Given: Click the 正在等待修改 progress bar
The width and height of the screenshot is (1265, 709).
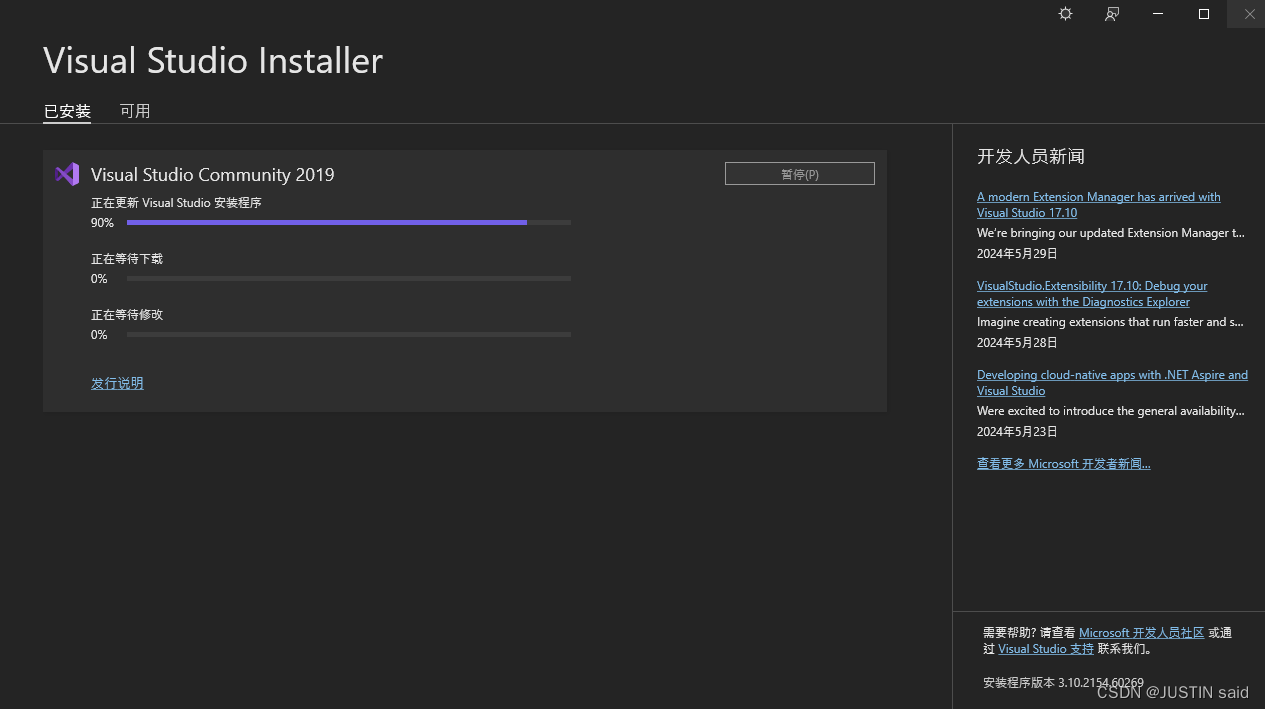Looking at the screenshot, I should (x=349, y=334).
